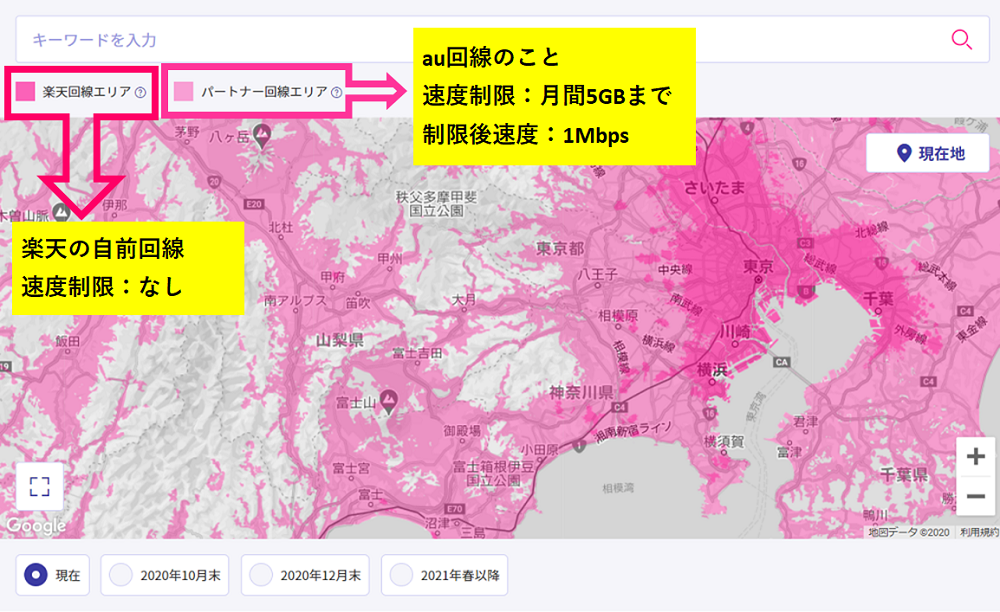Image resolution: width=1000 pixels, height=612 pixels.
Task: Click the 横浜 city label
Action: [712, 370]
